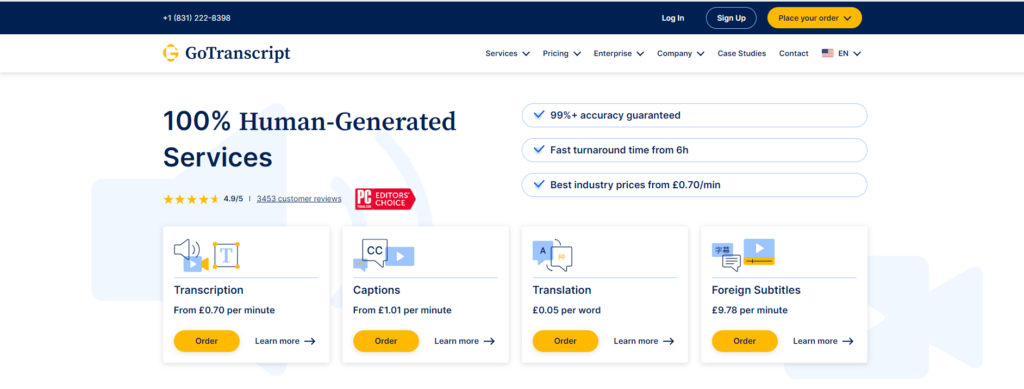Click 'Best industry prices from £0.70/min' text
The image size is (1024, 389).
click(x=635, y=185)
